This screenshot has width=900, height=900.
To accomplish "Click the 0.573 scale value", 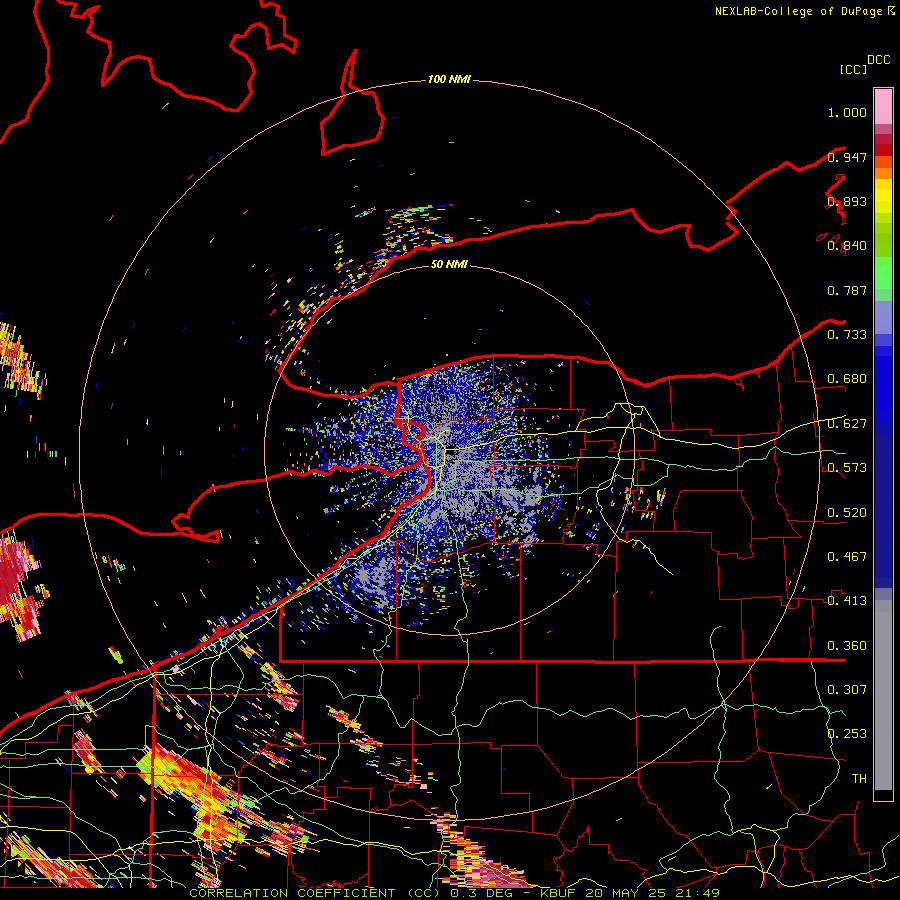I will pyautogui.click(x=847, y=468).
